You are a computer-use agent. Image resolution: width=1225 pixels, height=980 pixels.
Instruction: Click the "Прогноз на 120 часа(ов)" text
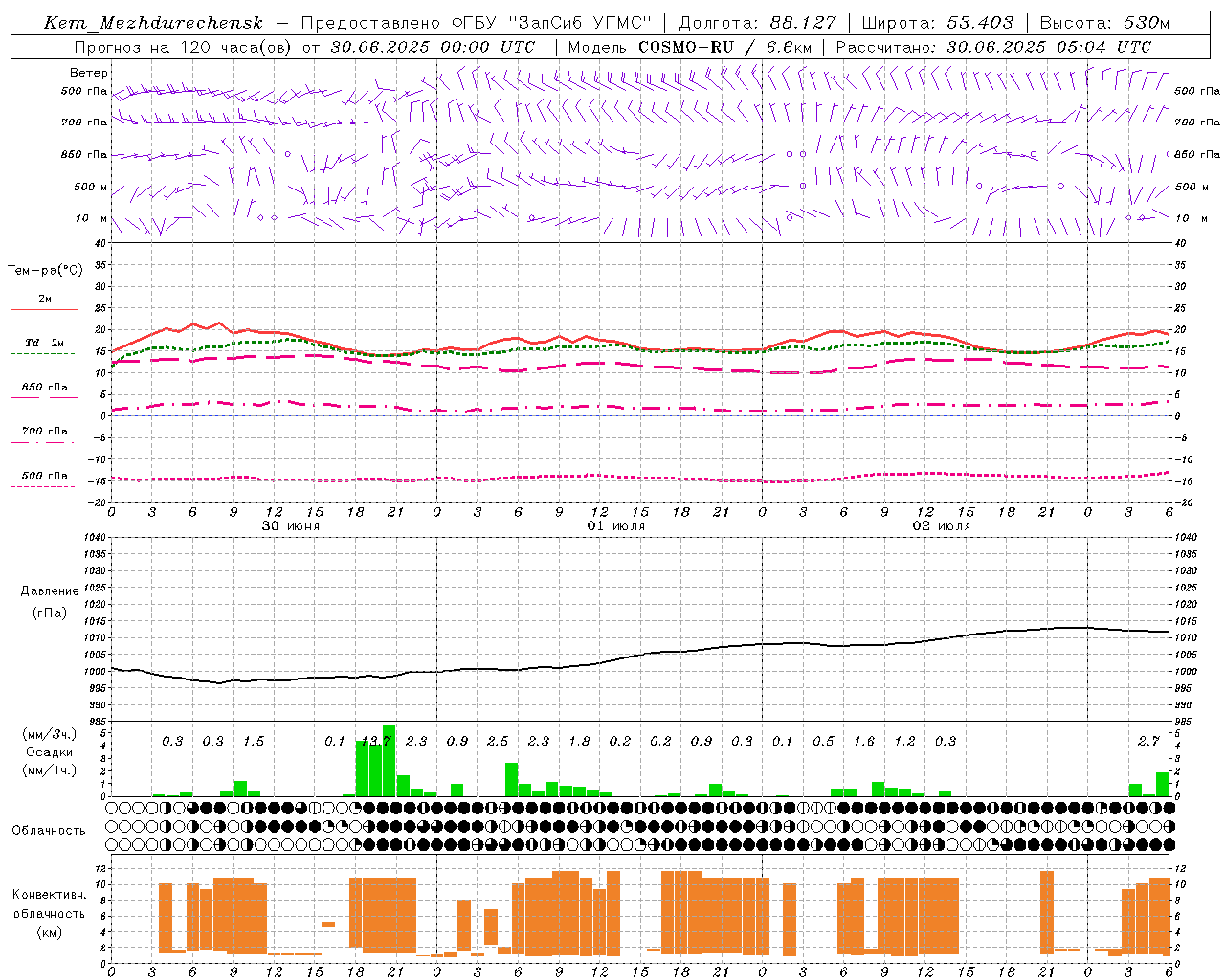point(184,47)
